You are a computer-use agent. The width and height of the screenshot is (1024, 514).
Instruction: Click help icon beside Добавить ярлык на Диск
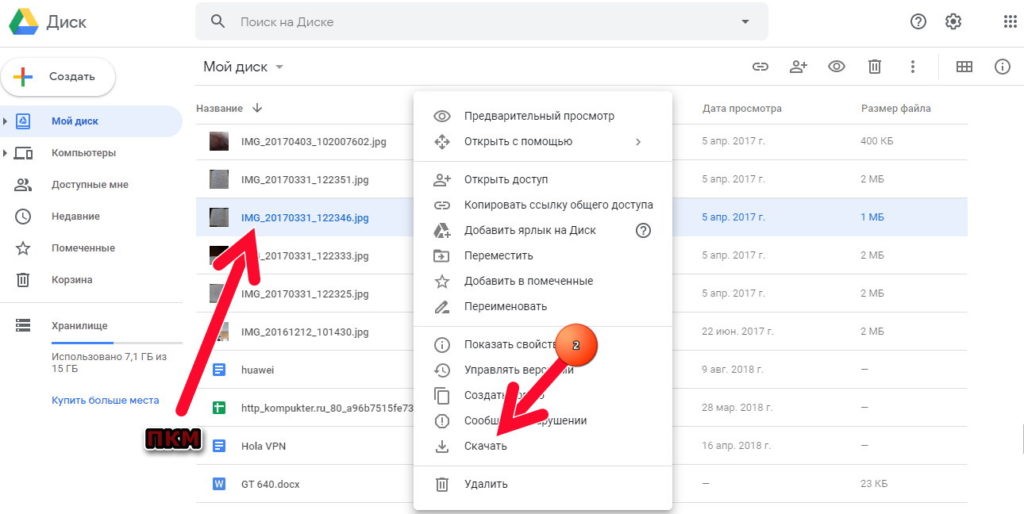643,231
